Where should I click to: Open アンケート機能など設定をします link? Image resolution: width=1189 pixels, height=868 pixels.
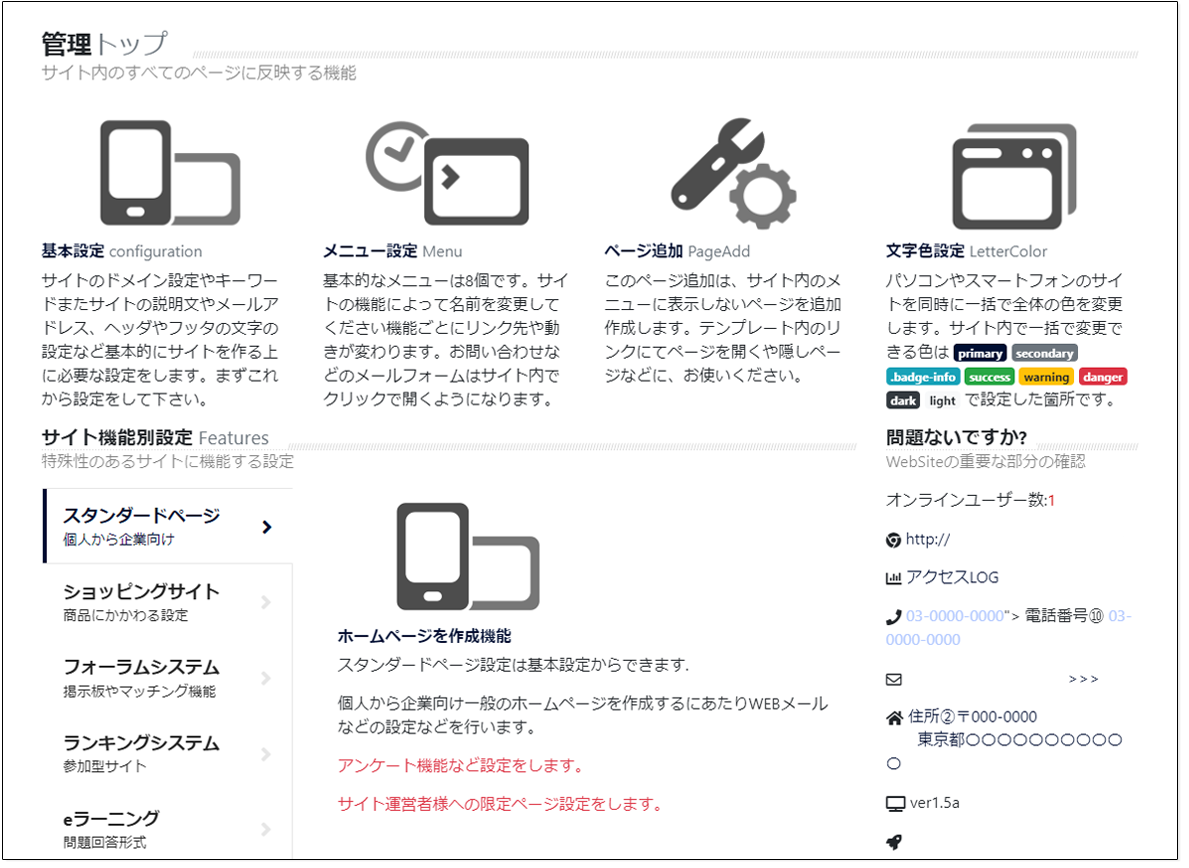click(x=460, y=765)
